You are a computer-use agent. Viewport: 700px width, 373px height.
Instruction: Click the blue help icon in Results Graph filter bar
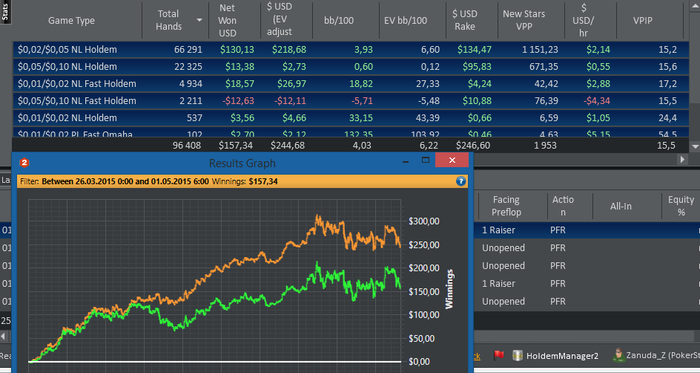(x=461, y=181)
